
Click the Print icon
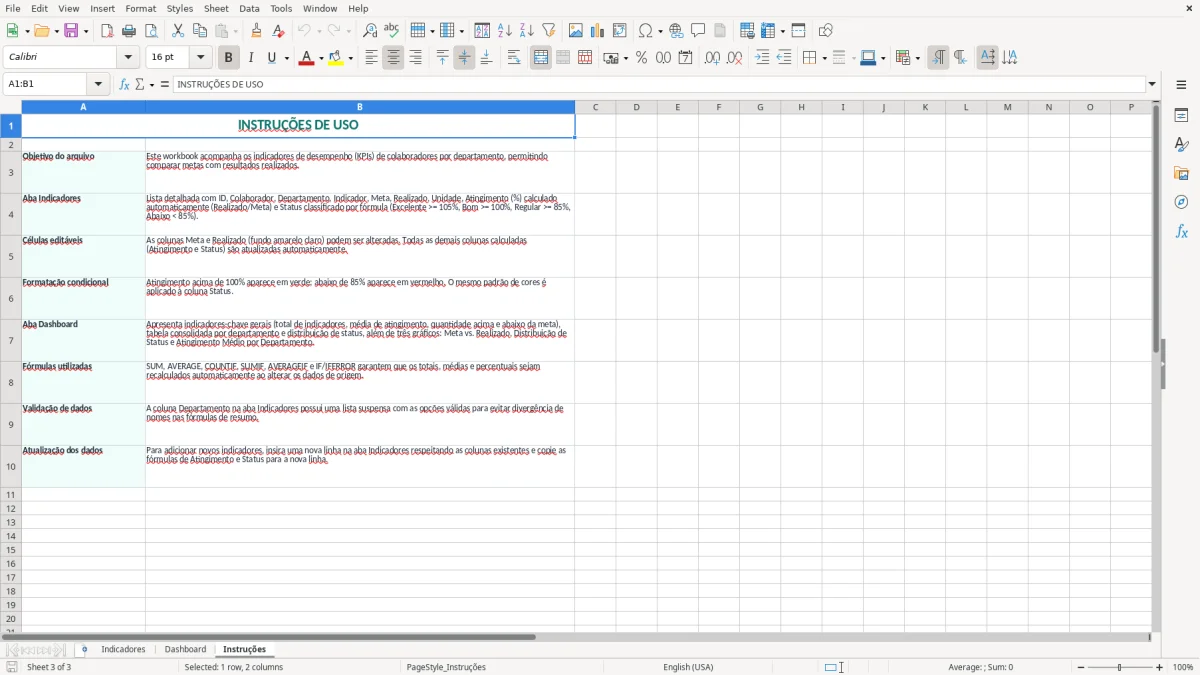[x=129, y=31]
